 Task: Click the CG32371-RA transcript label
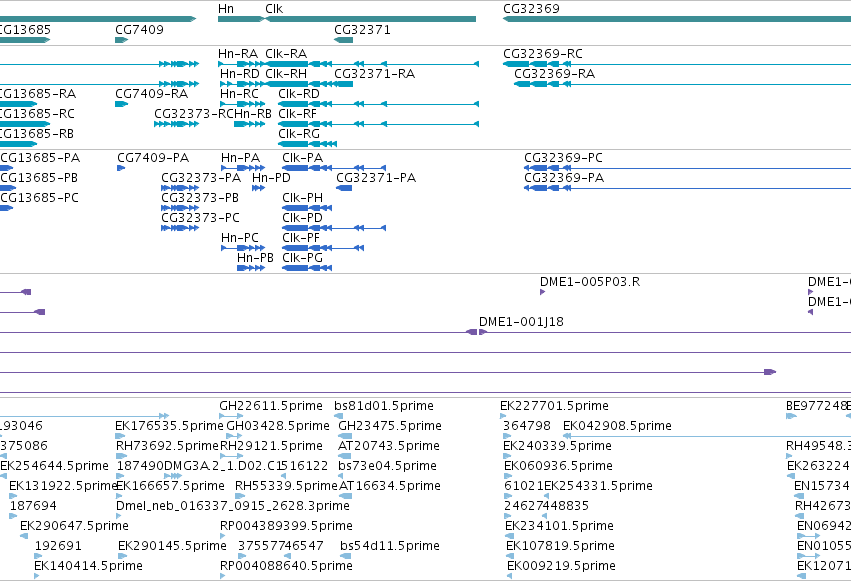pyautogui.click(x=374, y=74)
